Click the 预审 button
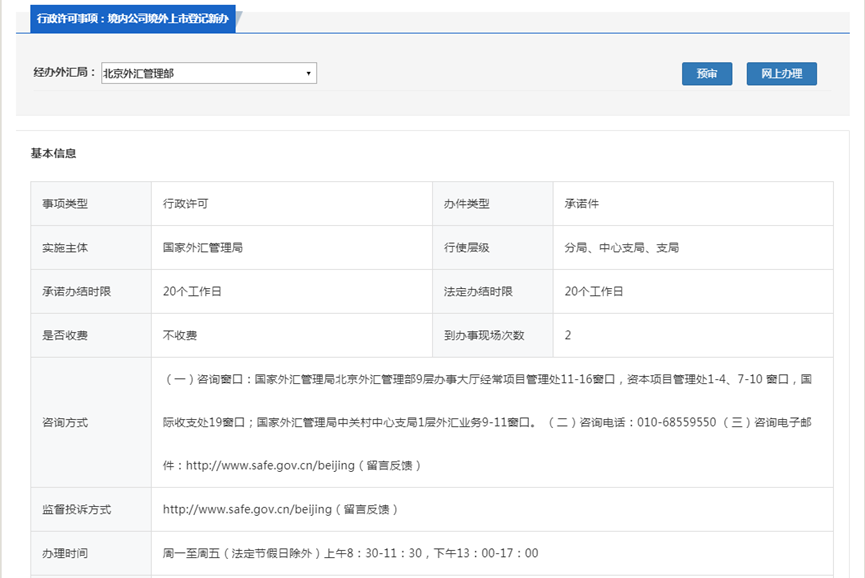Screen dimensions: 865x578 pos(707,73)
